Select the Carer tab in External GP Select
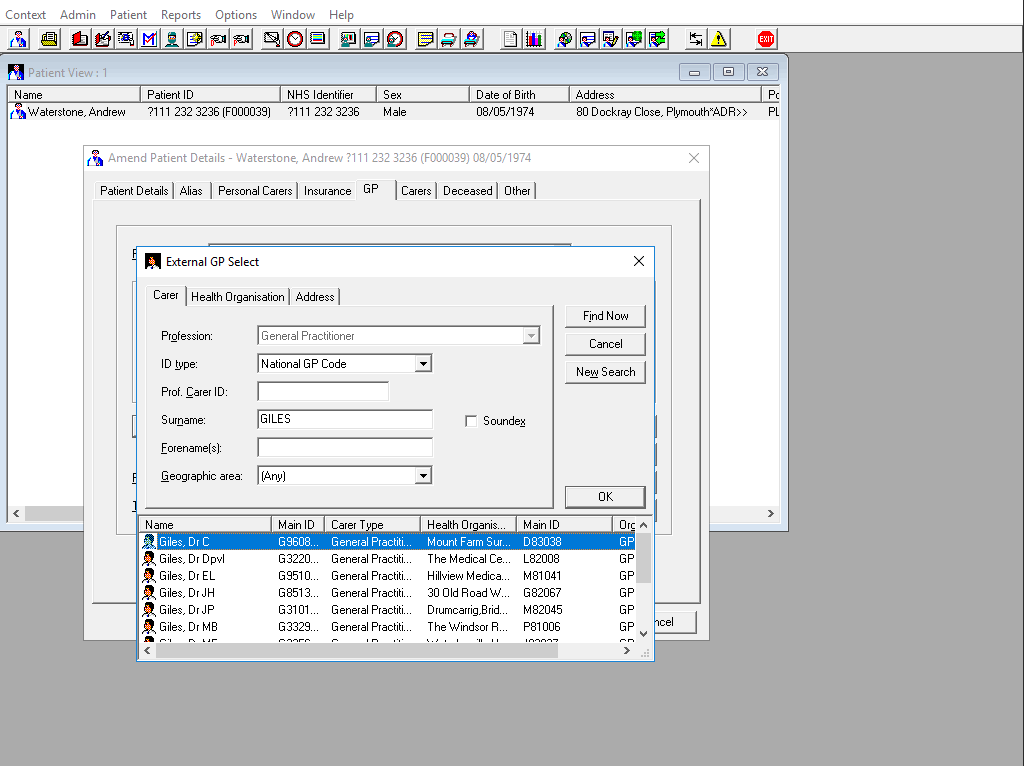The image size is (1024, 766). click(166, 295)
